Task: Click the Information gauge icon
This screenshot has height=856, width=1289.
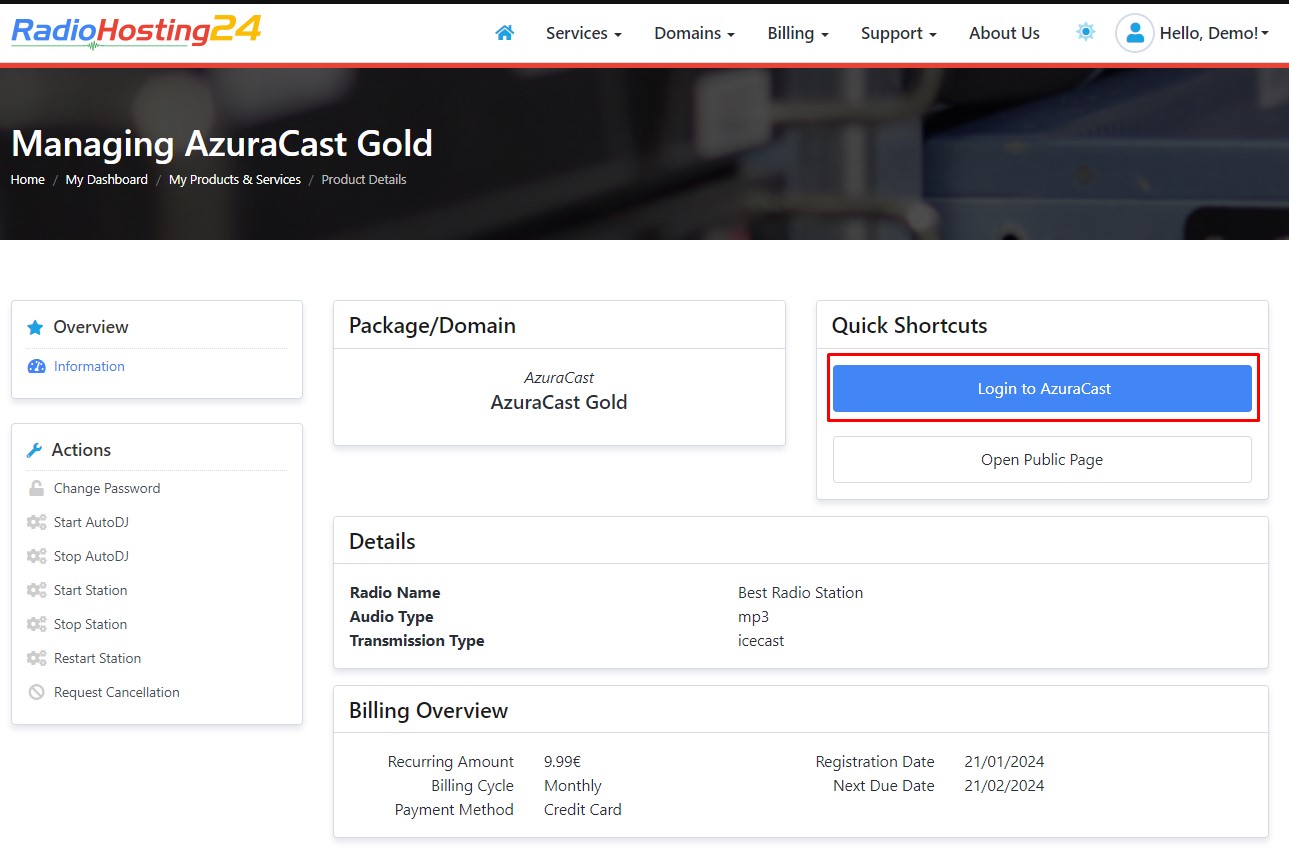Action: click(37, 366)
